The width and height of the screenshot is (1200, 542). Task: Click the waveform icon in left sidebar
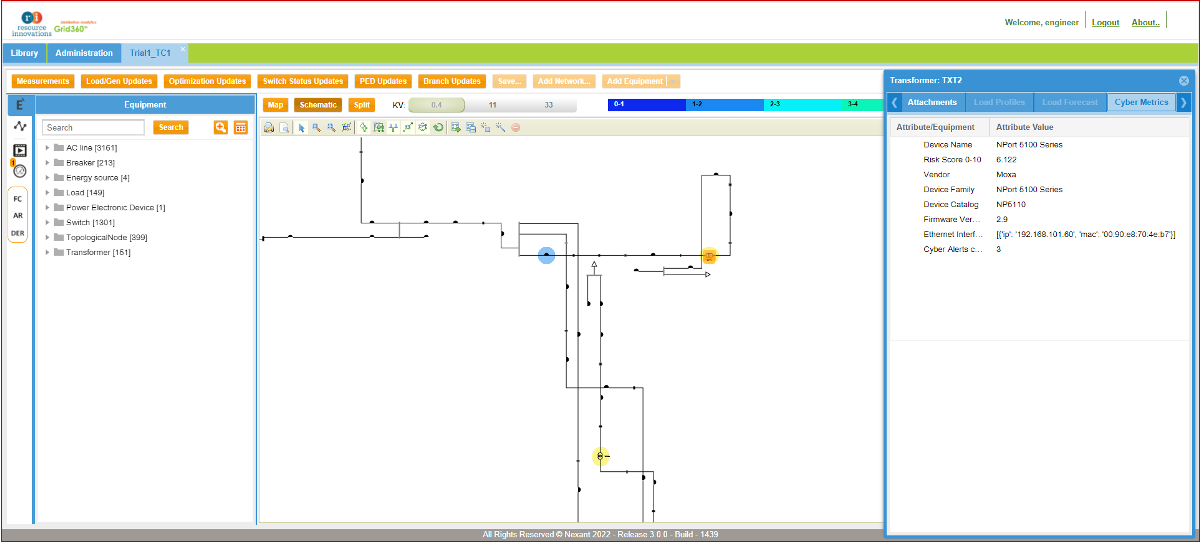[x=20, y=127]
